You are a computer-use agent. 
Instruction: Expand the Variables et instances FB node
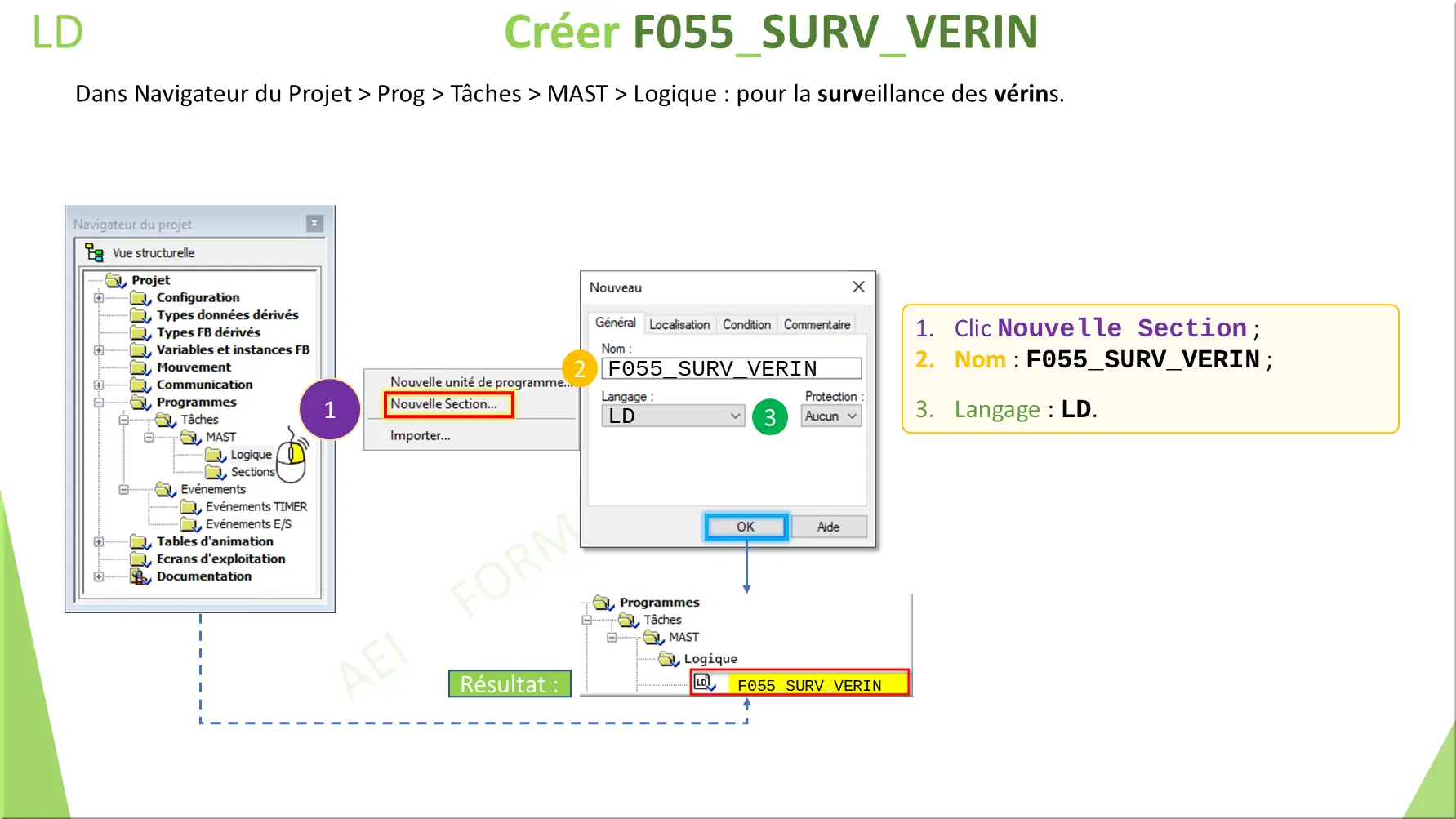[x=97, y=349]
